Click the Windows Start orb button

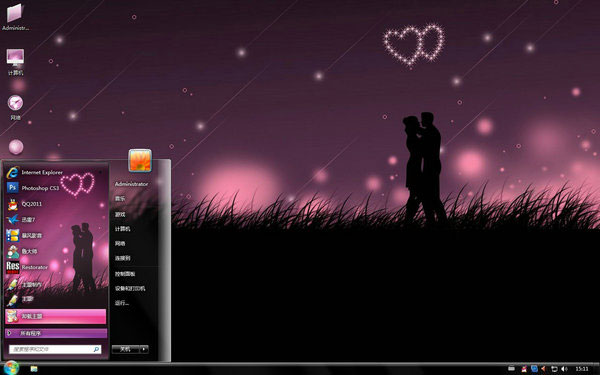(11, 368)
